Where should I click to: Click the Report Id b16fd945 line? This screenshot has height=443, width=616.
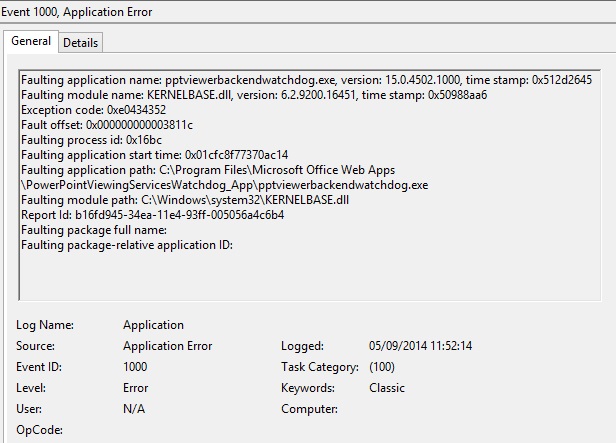click(x=152, y=215)
